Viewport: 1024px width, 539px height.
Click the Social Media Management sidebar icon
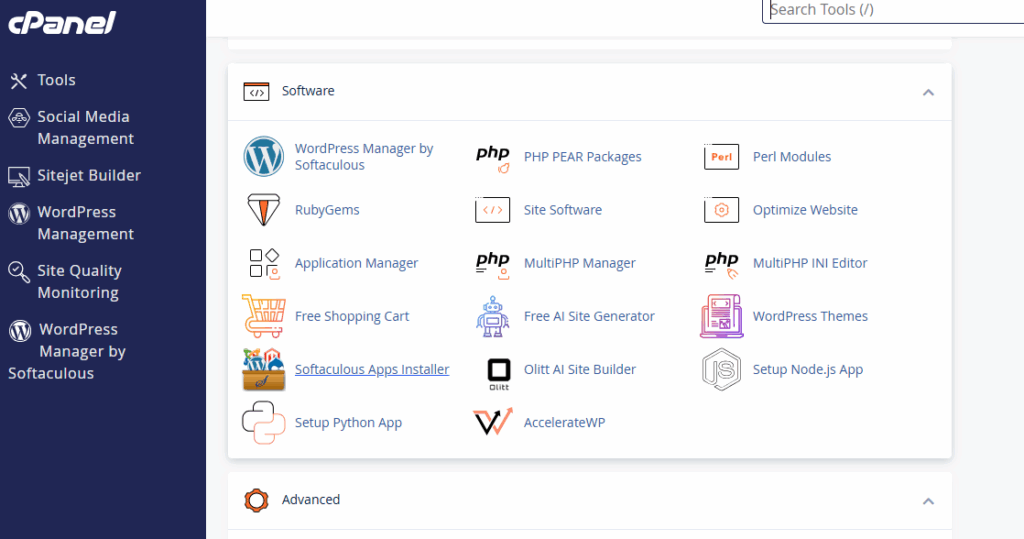point(19,118)
